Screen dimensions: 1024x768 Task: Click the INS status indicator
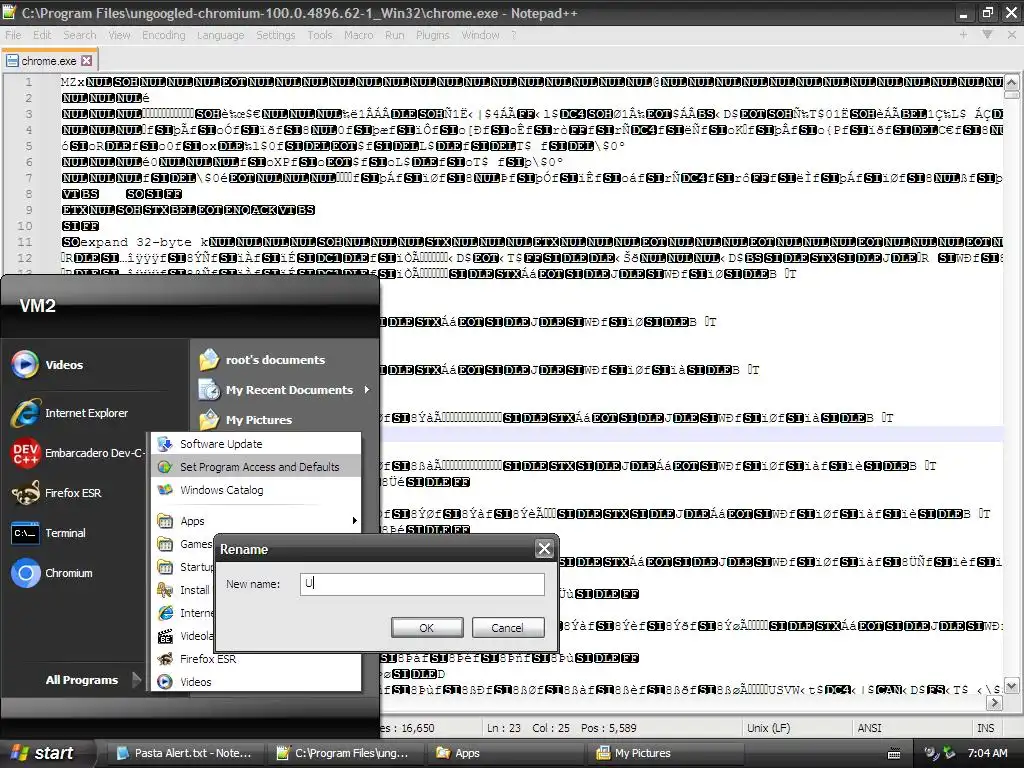(985, 728)
